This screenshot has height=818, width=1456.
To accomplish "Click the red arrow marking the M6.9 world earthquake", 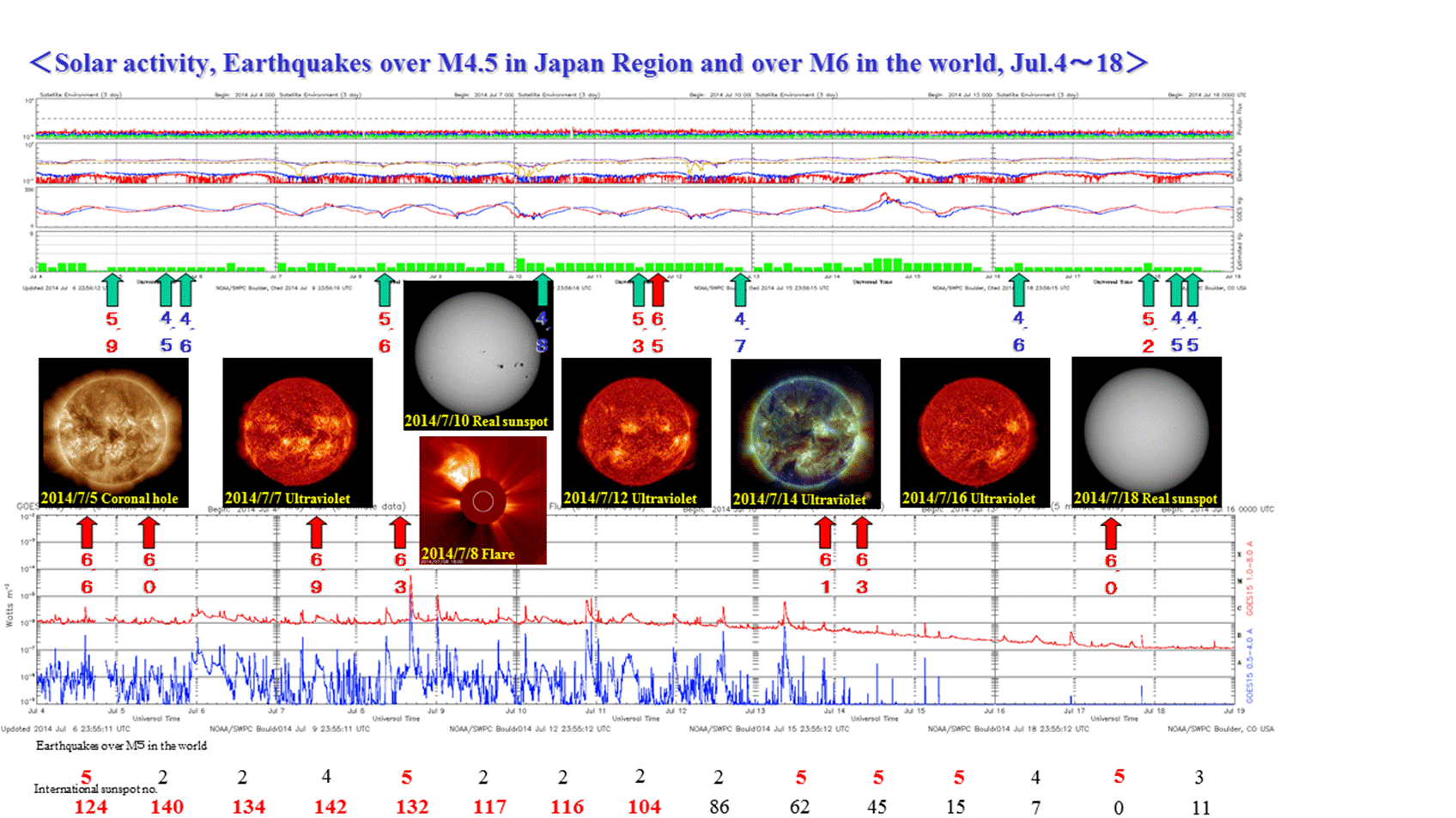I will 317,532.
